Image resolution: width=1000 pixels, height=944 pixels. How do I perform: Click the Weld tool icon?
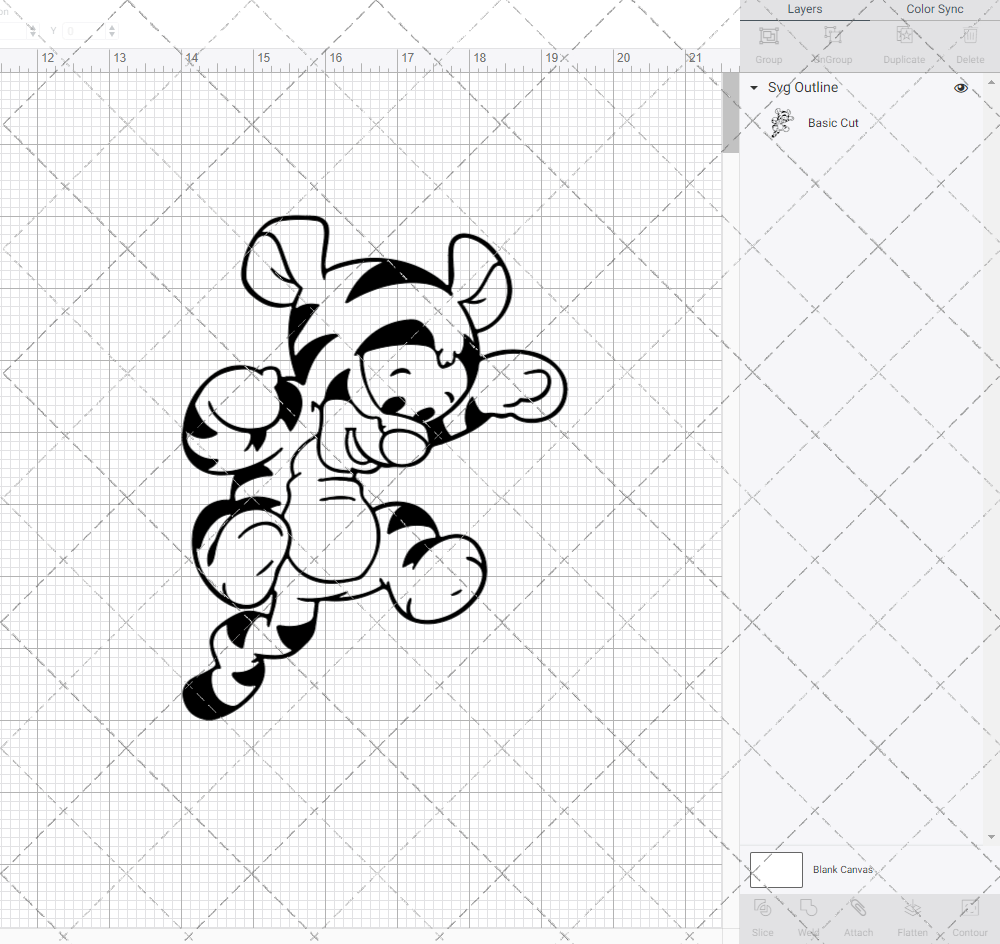(x=808, y=908)
